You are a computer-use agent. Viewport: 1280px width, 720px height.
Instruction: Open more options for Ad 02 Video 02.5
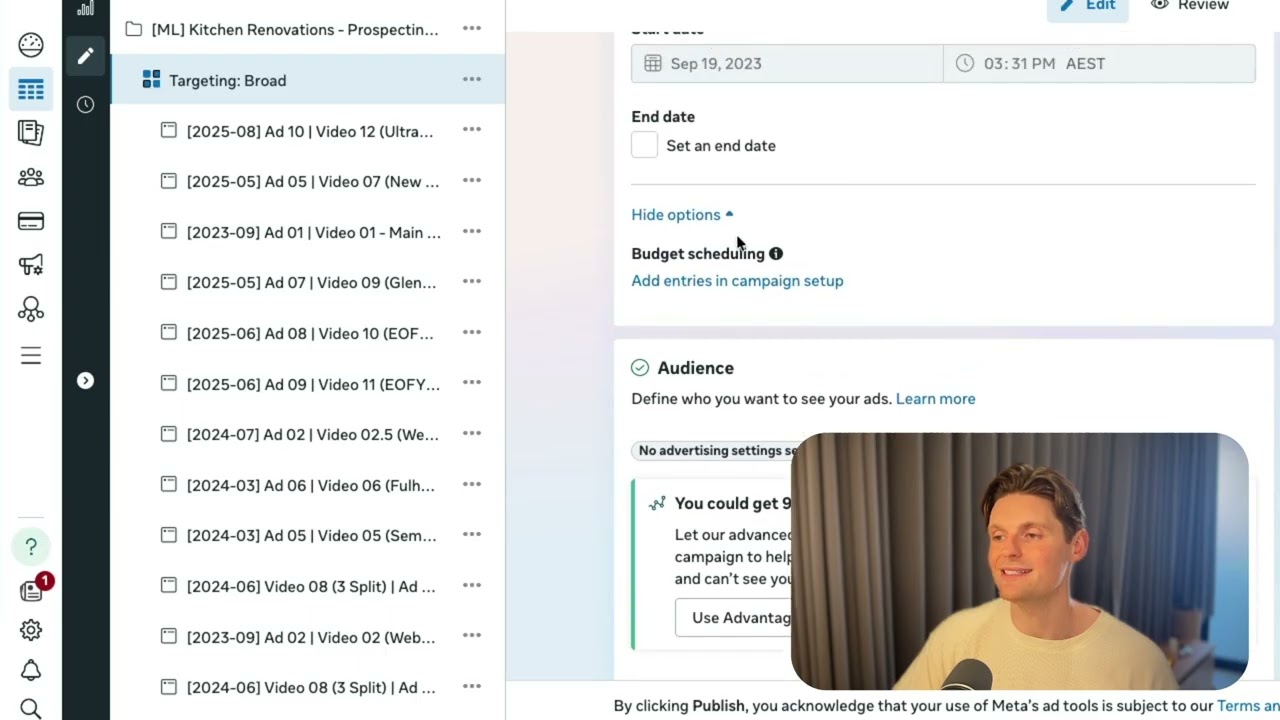(x=472, y=433)
